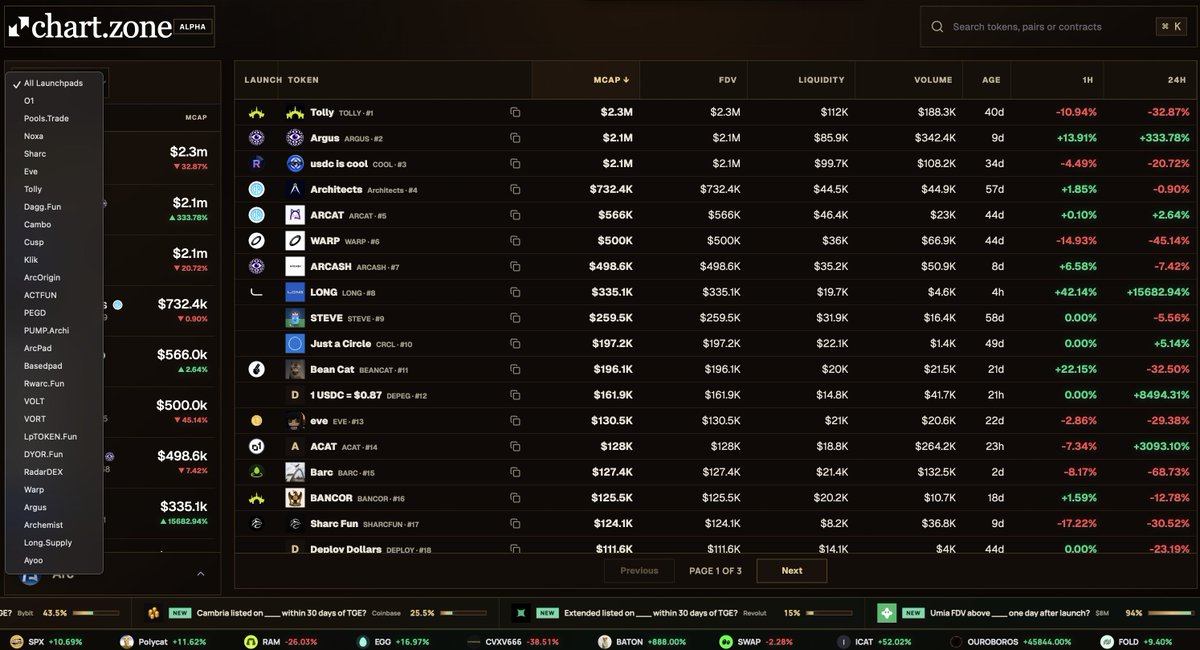Focus the search tokens input field
The height and width of the screenshot is (650, 1200).
1050,27
